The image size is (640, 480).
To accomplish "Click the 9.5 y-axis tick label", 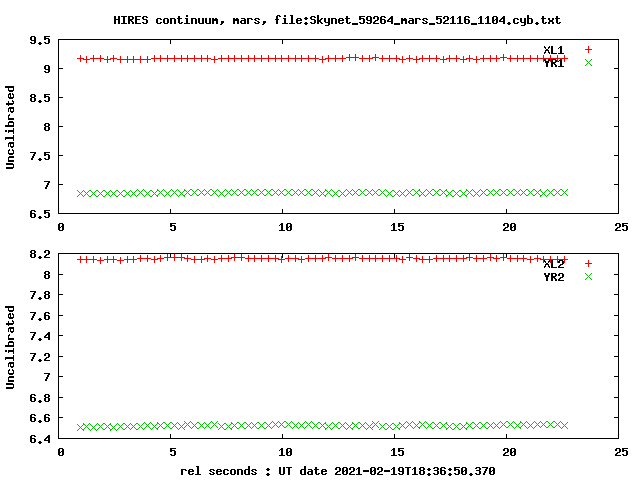I will (40, 40).
